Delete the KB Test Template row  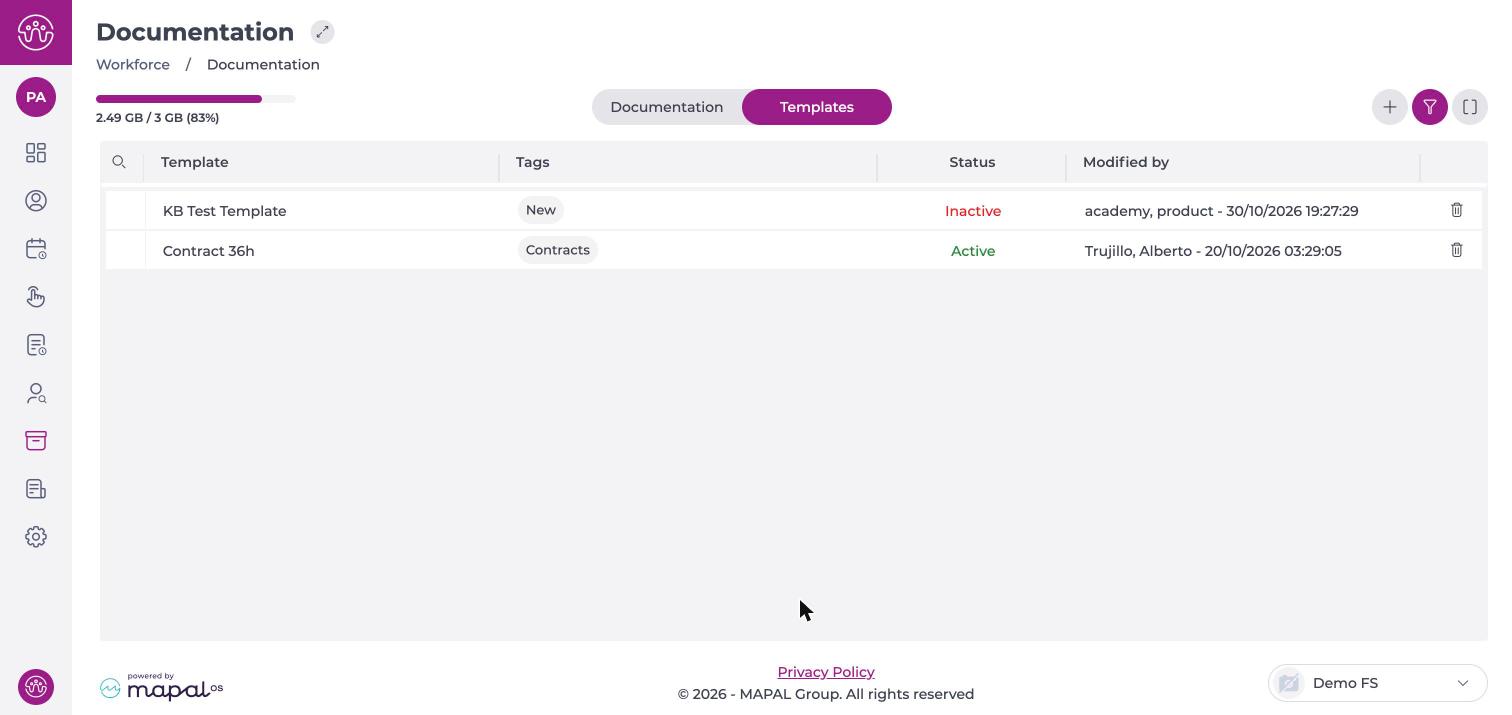coord(1457,210)
